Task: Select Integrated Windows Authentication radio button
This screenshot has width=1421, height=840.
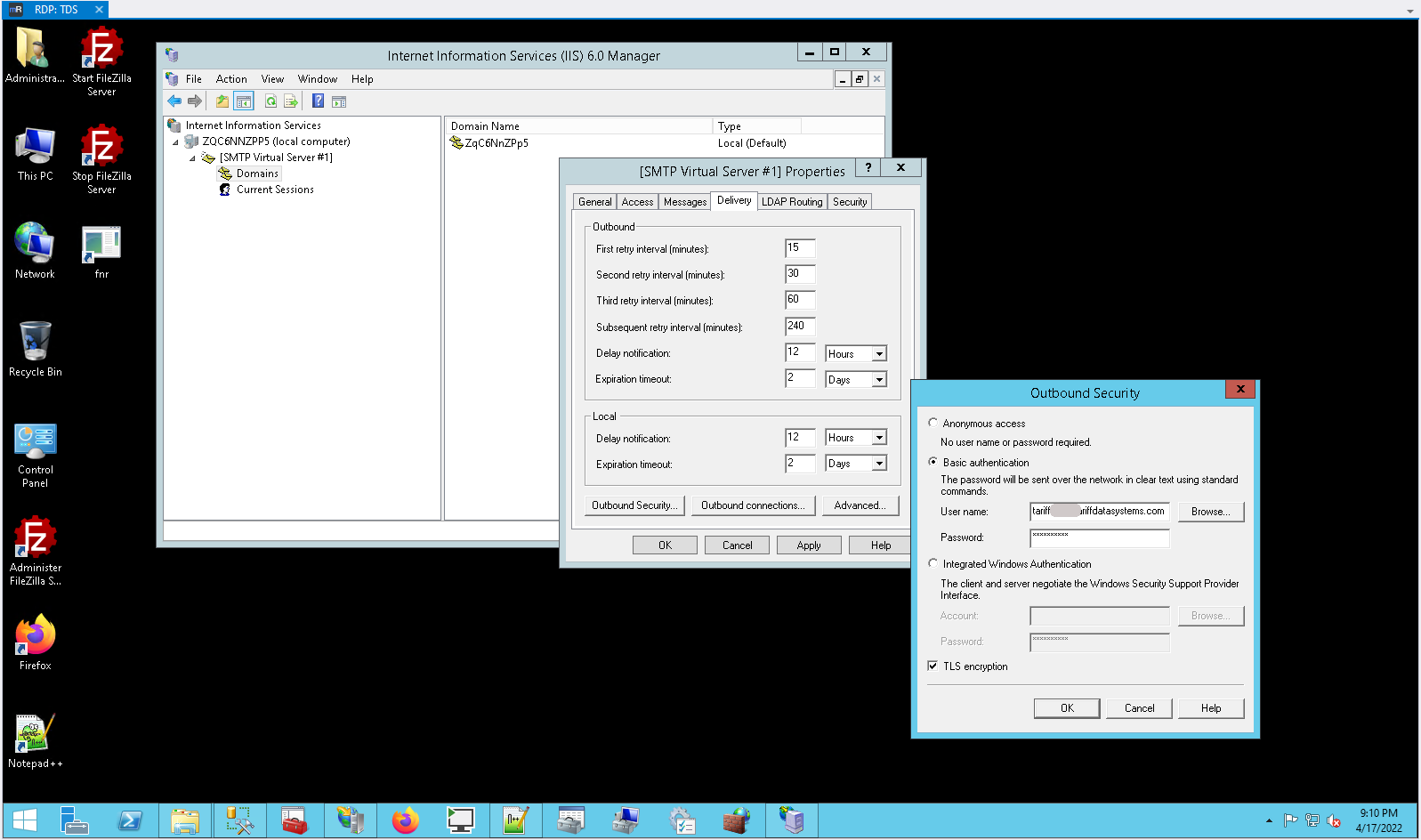Action: pos(933,563)
